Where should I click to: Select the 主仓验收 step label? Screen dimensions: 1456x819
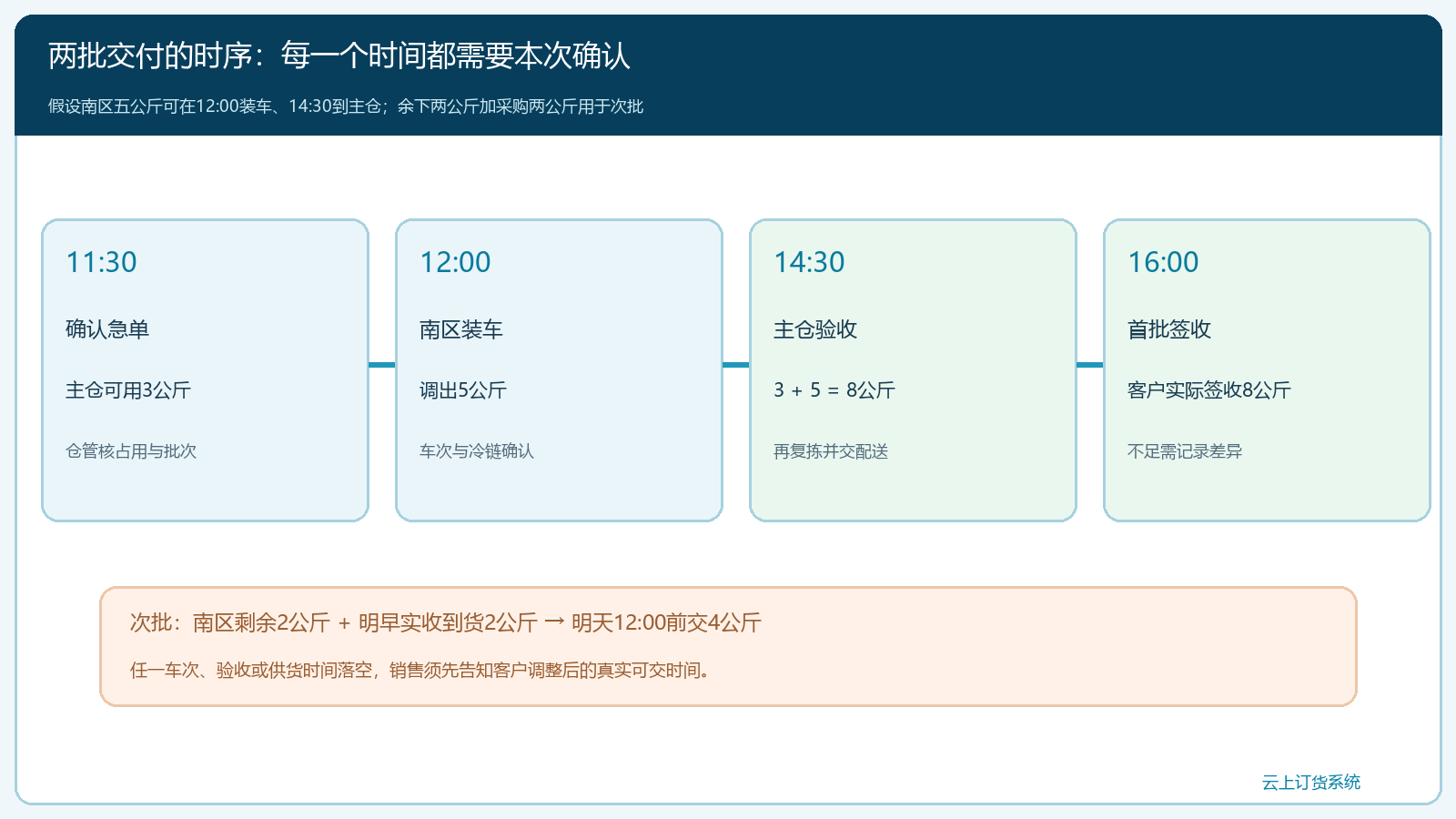[815, 329]
